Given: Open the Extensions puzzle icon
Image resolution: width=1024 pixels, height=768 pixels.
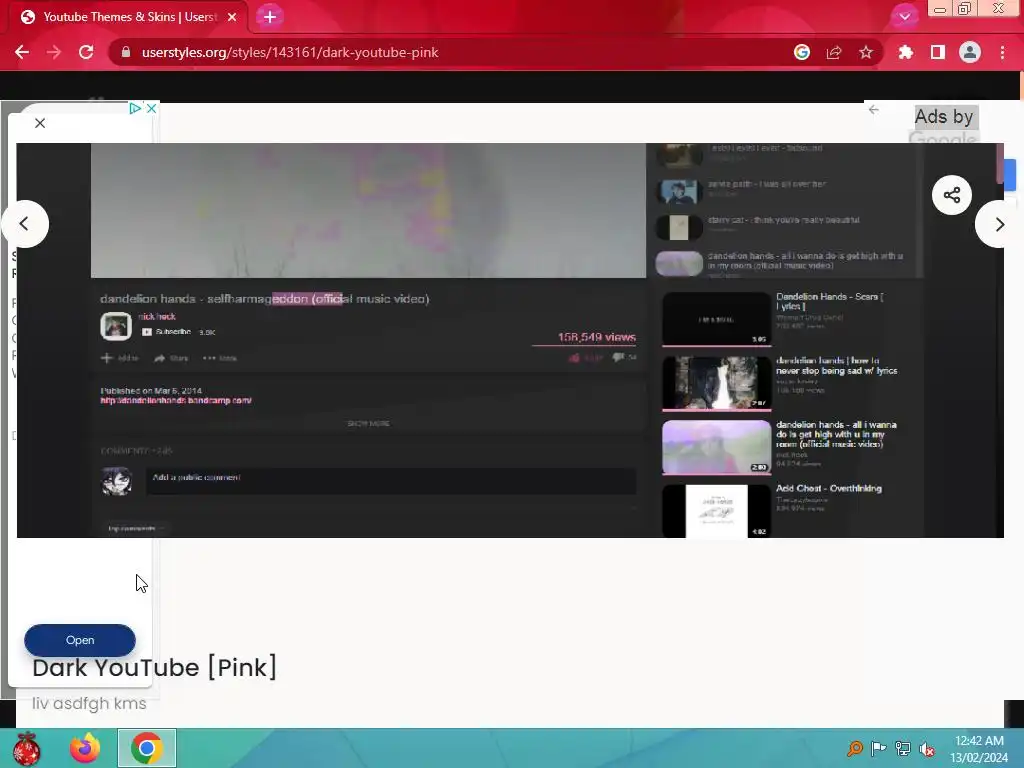Looking at the screenshot, I should (906, 52).
